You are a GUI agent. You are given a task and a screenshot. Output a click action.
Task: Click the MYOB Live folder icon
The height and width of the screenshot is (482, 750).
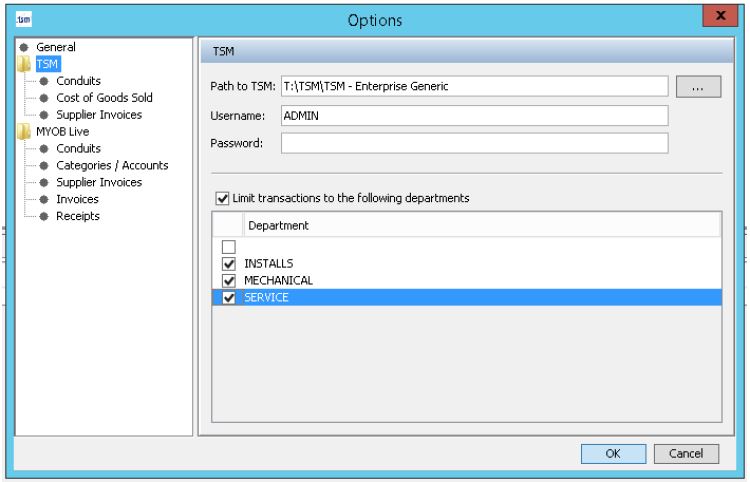[x=26, y=131]
